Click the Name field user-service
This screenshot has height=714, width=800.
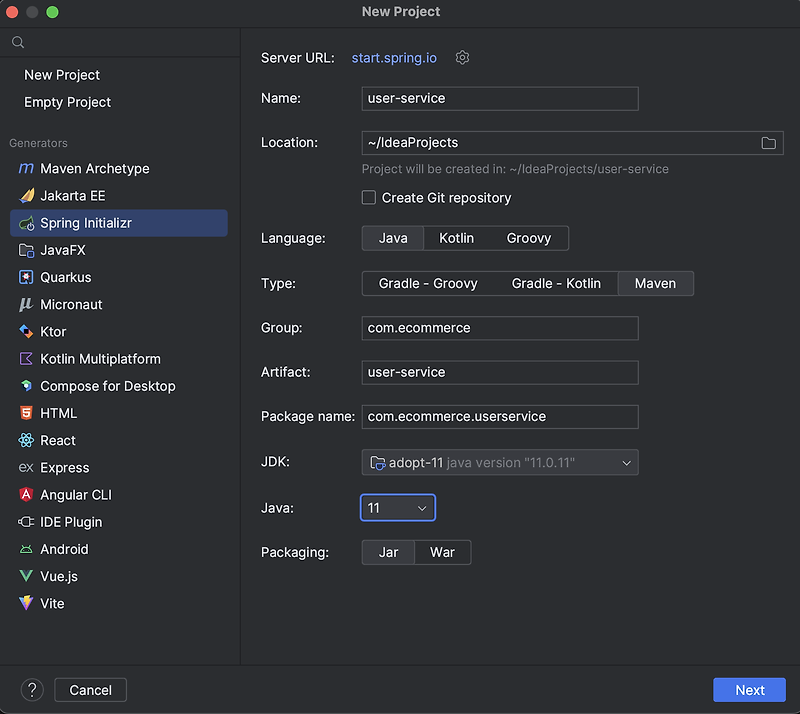500,99
